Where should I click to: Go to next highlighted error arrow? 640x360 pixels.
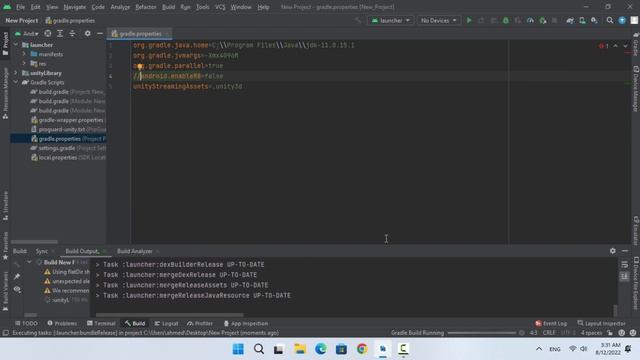[x=625, y=46]
